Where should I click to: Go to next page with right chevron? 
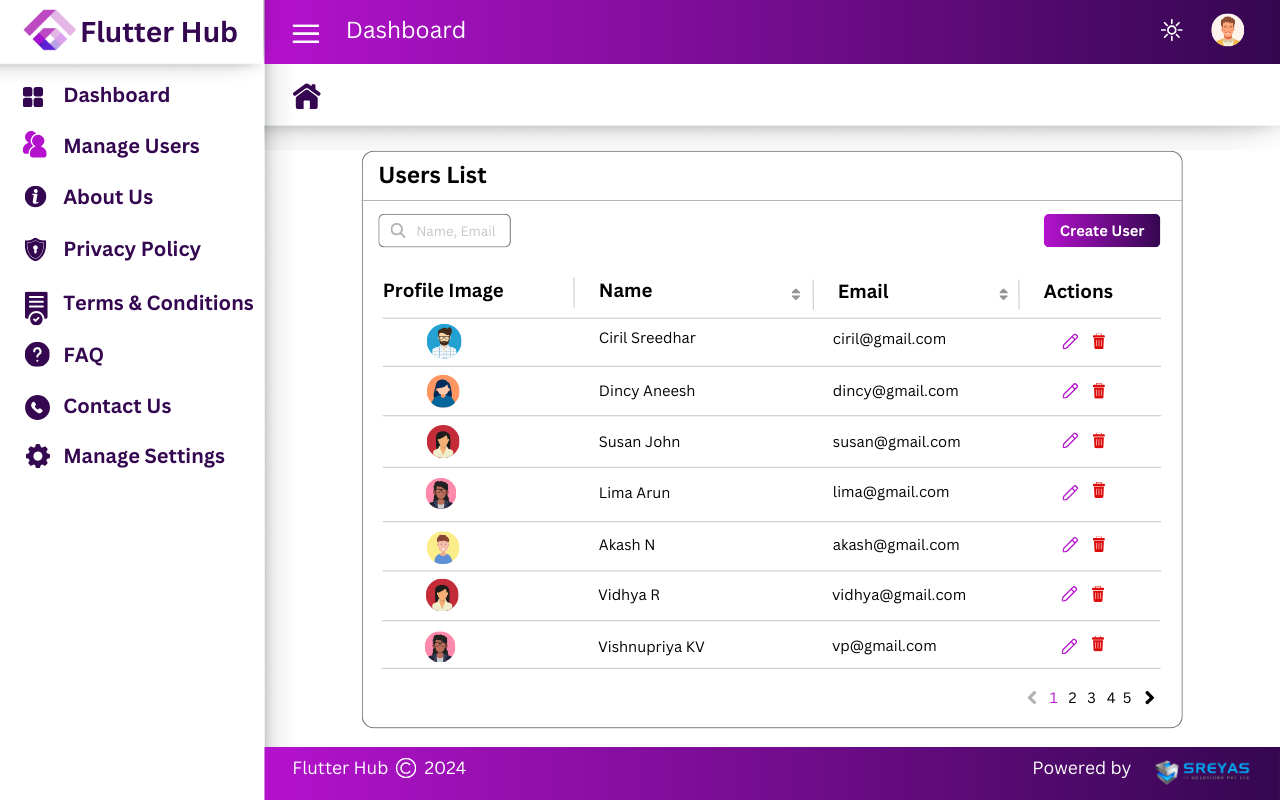point(1150,698)
